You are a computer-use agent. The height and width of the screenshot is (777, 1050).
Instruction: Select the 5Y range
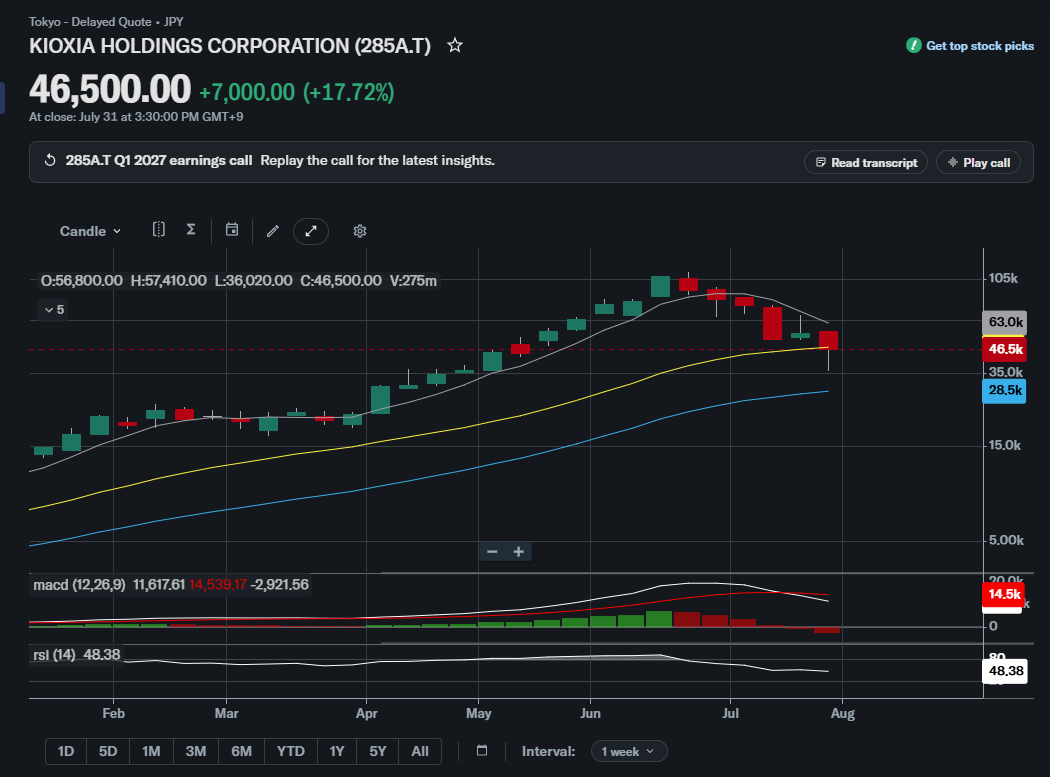pos(378,752)
